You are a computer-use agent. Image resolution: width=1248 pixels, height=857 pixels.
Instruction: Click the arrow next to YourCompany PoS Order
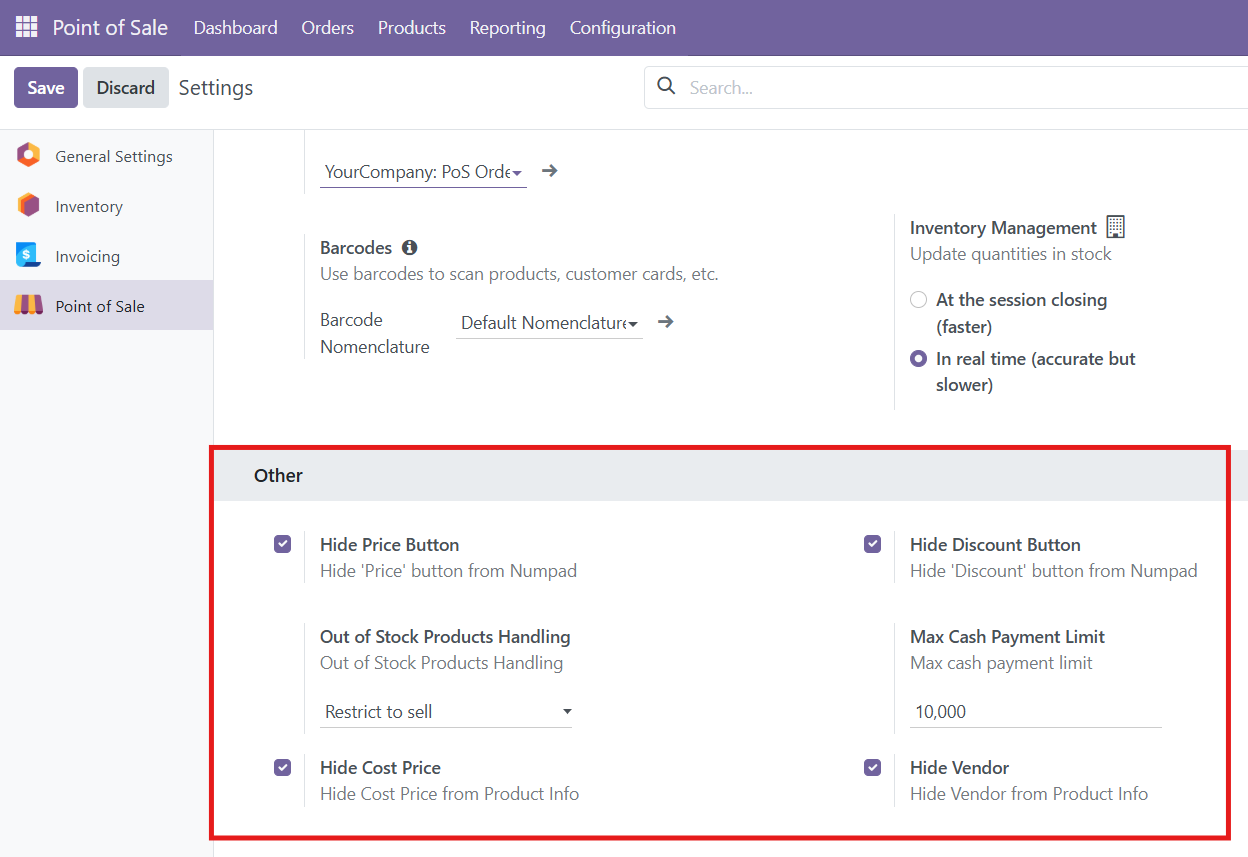point(549,171)
